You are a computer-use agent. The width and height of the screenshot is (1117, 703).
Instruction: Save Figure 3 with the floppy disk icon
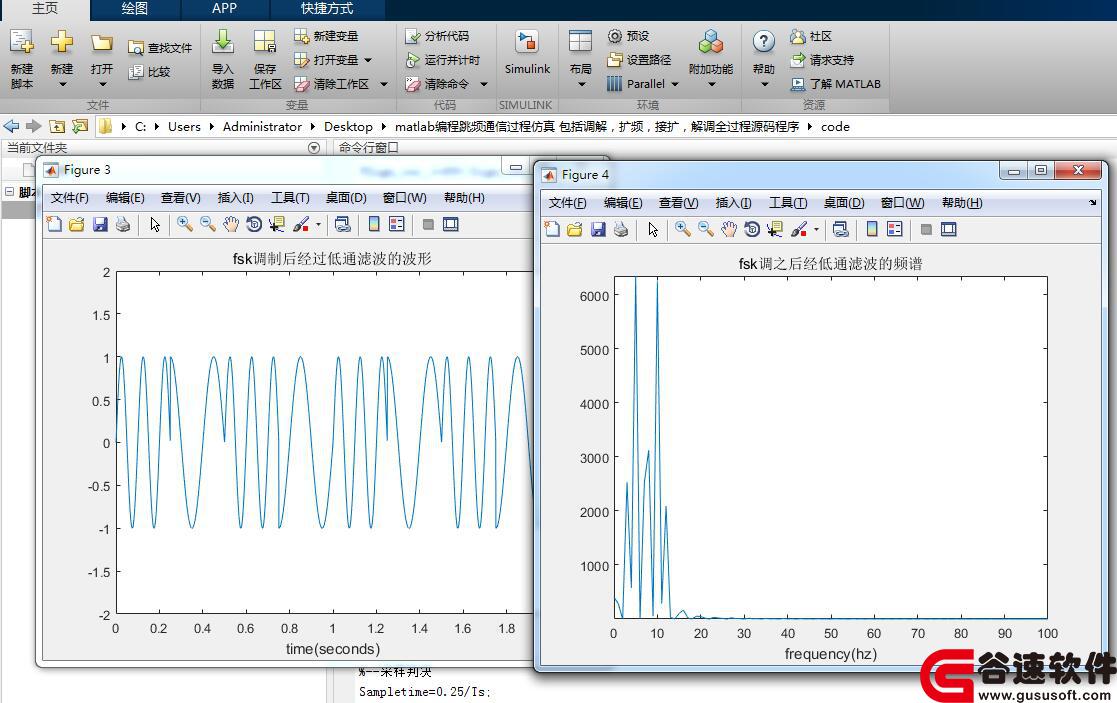[100, 224]
